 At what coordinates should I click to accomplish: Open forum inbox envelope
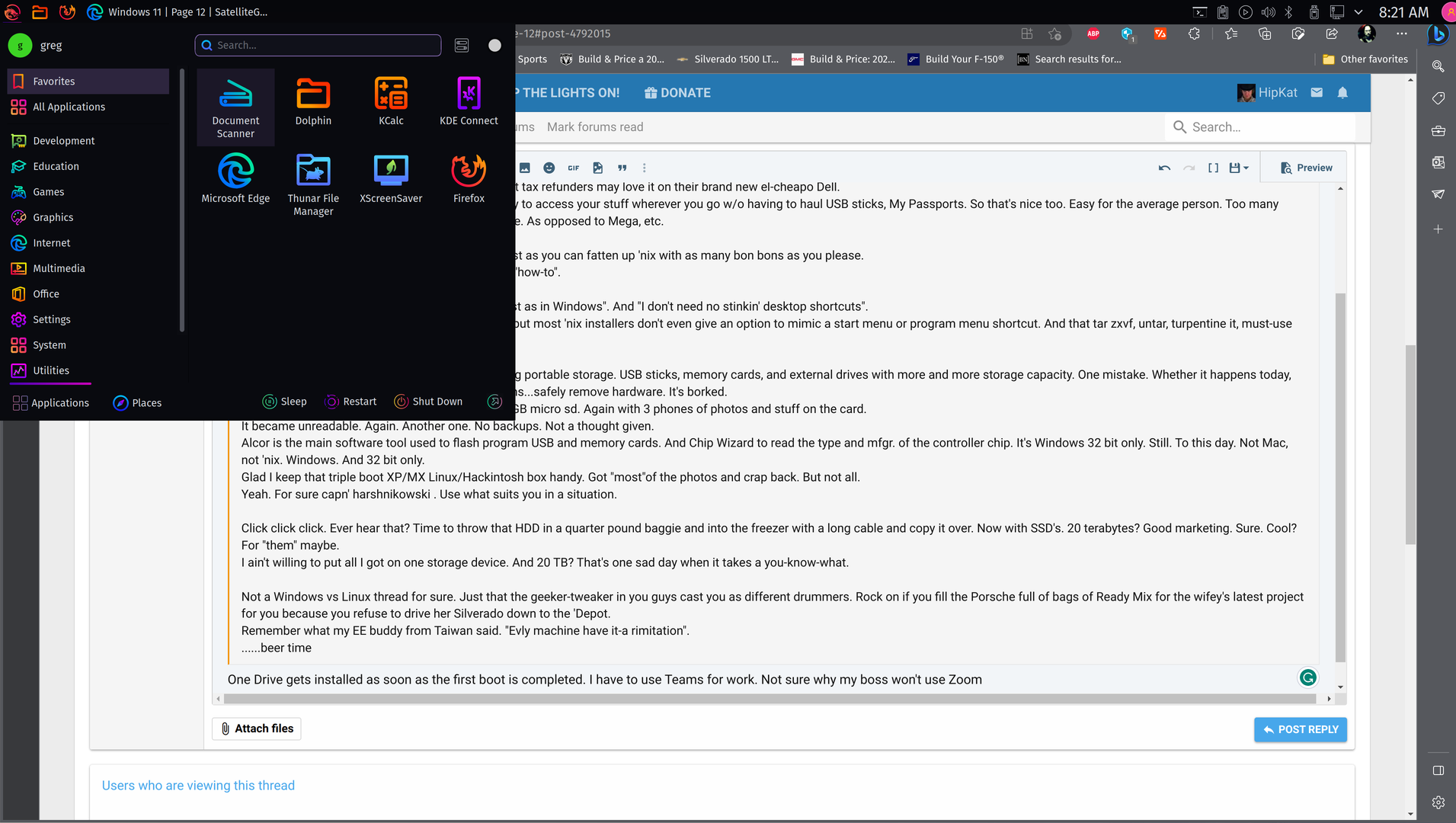click(x=1317, y=92)
